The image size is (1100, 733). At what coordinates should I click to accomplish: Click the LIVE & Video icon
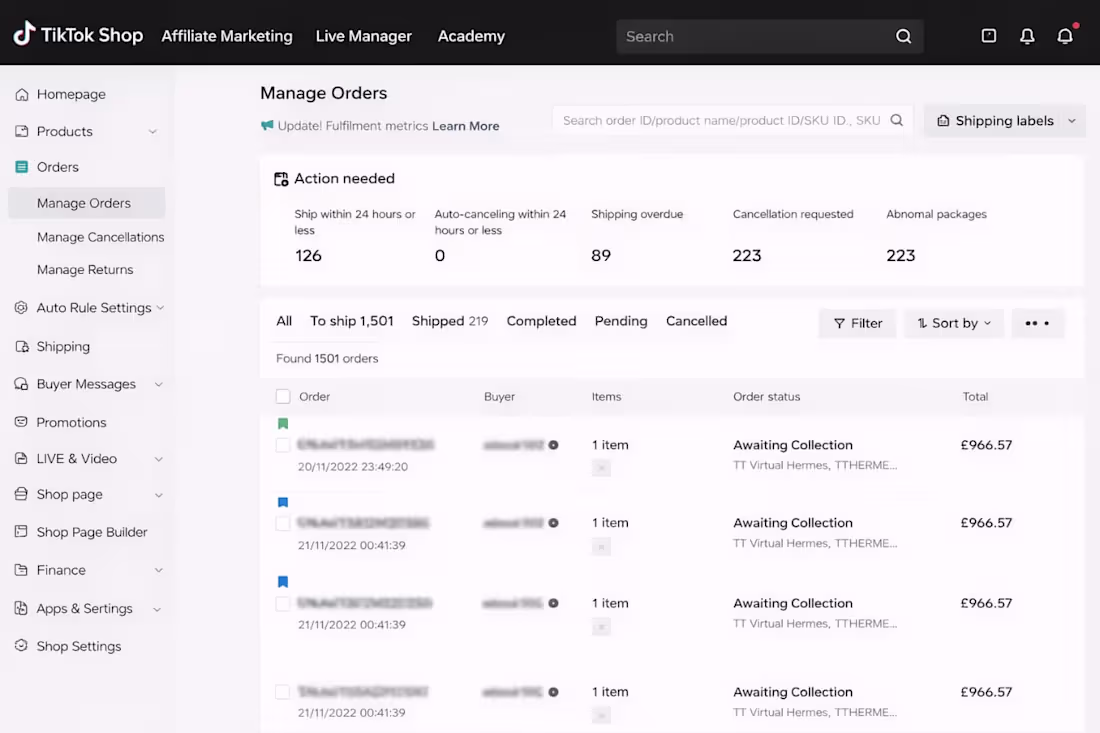point(21,458)
